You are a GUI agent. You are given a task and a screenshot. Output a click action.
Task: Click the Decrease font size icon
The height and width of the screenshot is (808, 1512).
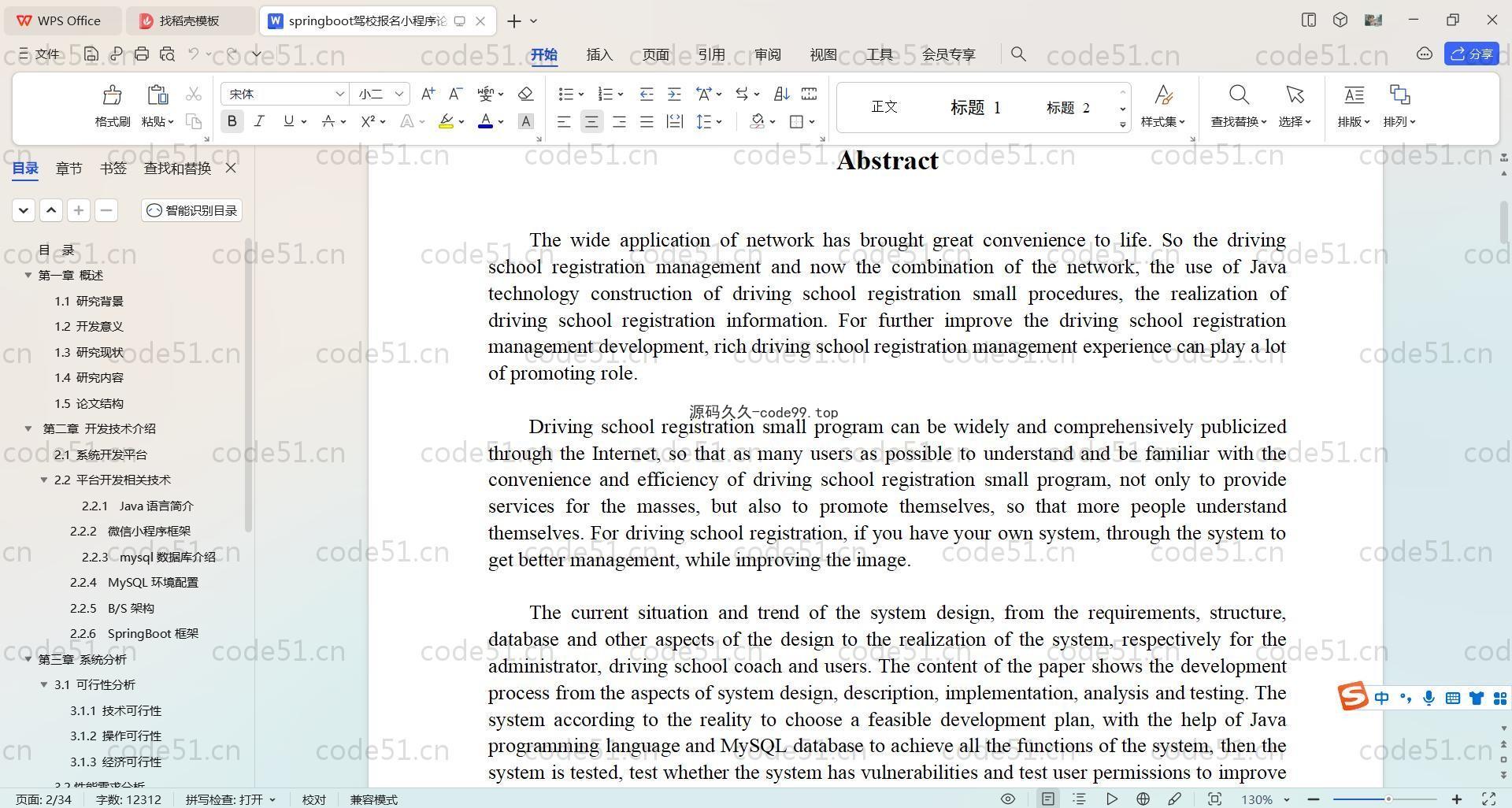(455, 94)
